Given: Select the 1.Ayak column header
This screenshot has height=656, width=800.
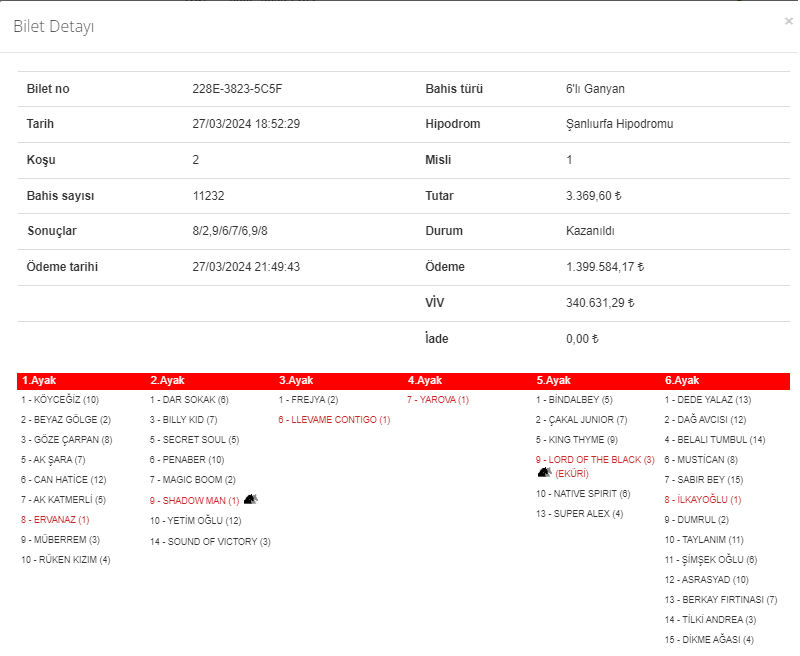Looking at the screenshot, I should [x=39, y=380].
